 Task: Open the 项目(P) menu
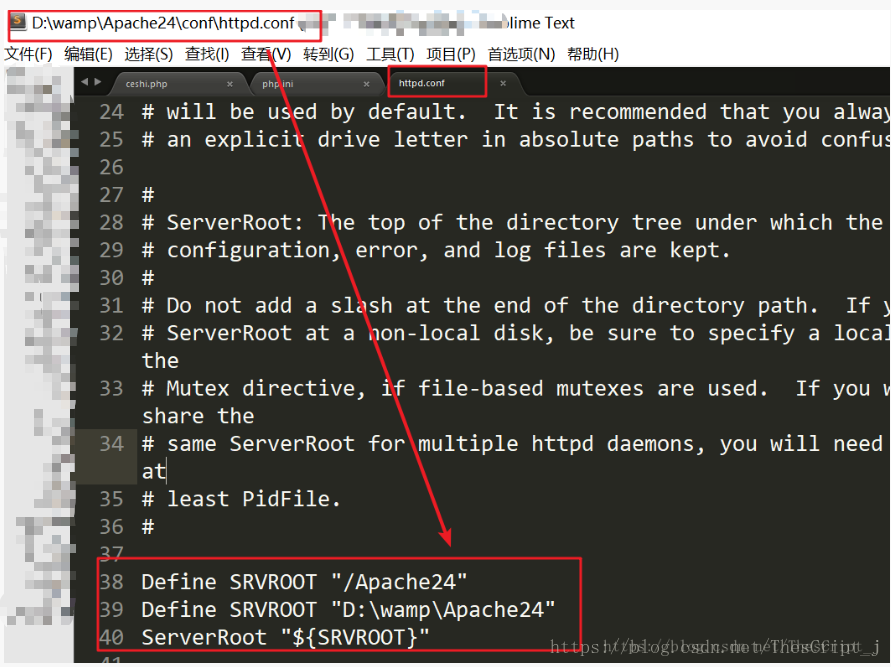pos(451,55)
